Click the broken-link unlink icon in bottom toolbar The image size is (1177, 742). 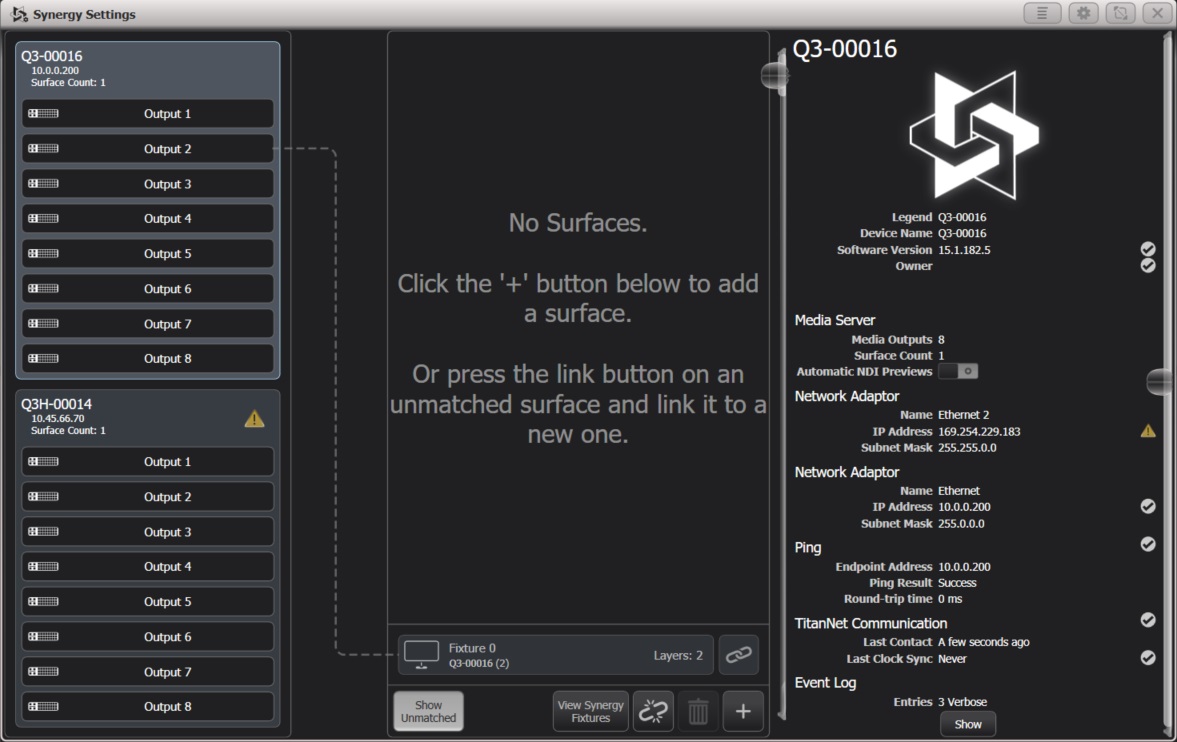(653, 711)
